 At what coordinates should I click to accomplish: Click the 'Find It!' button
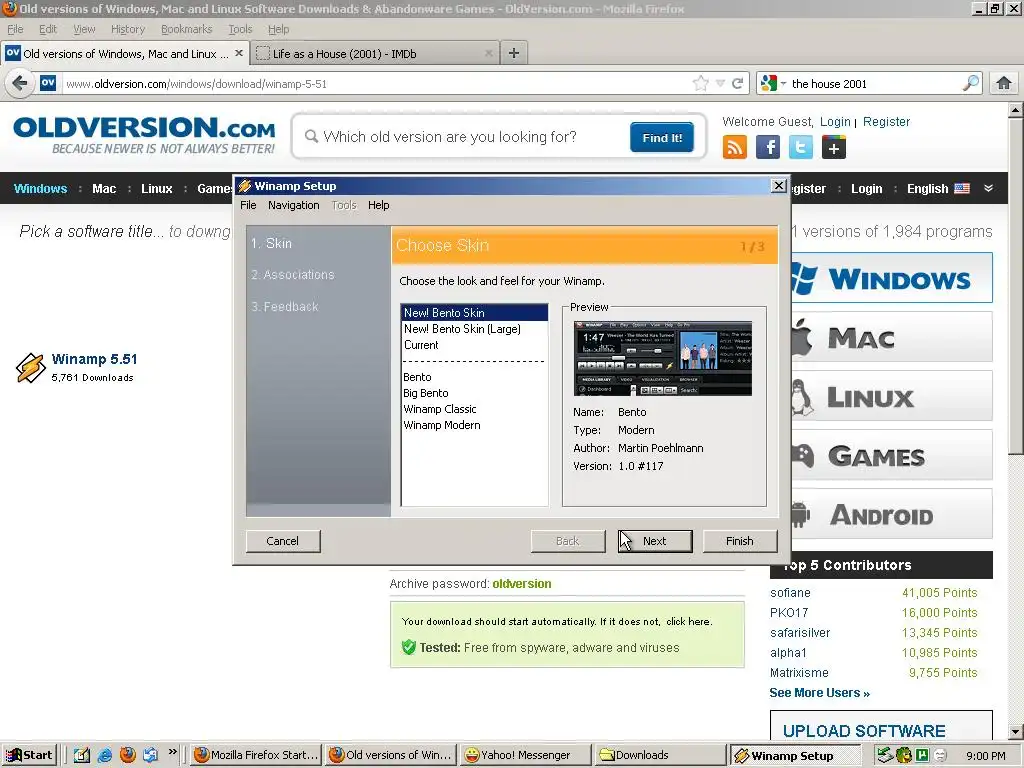(662, 137)
